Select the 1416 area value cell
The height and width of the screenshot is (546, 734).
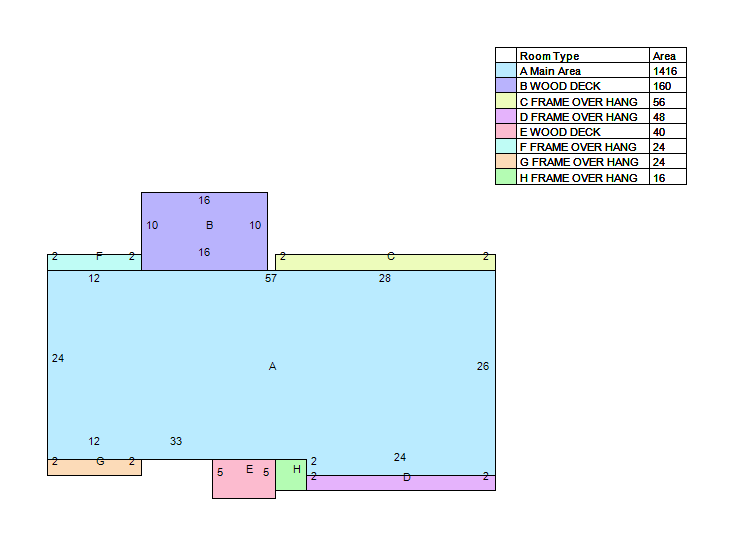pyautogui.click(x=665, y=72)
